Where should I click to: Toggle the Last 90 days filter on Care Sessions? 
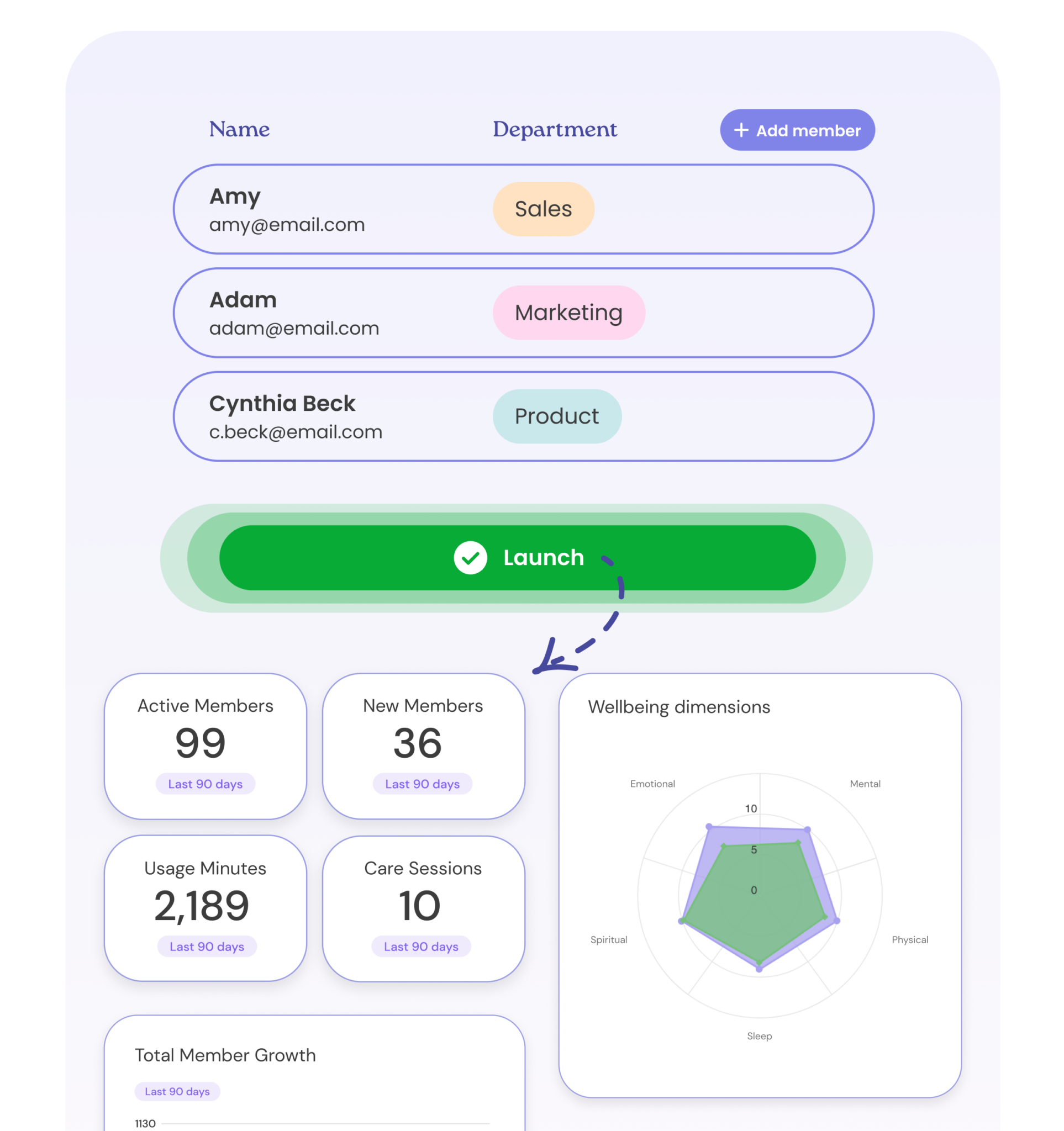click(x=421, y=946)
